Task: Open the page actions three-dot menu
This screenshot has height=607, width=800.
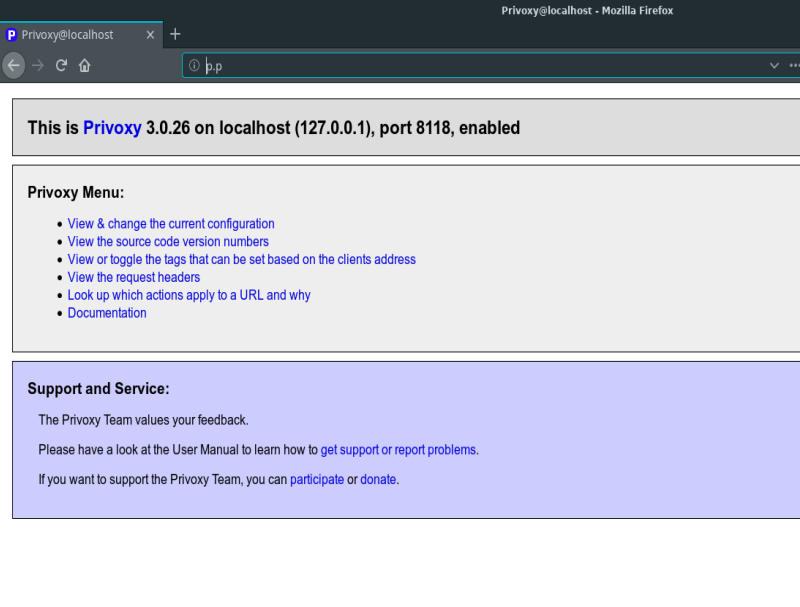Action: 794,65
